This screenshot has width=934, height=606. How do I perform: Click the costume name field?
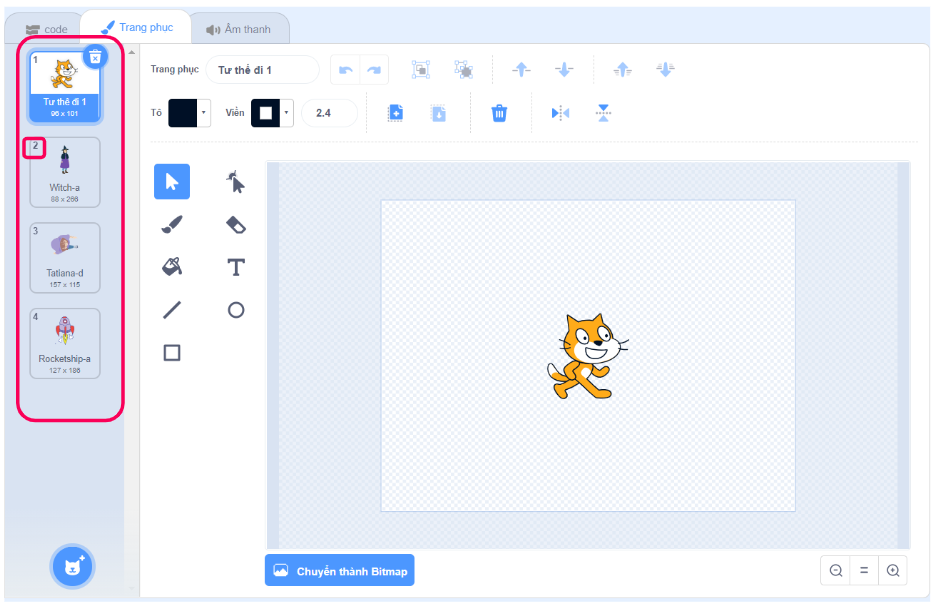263,70
